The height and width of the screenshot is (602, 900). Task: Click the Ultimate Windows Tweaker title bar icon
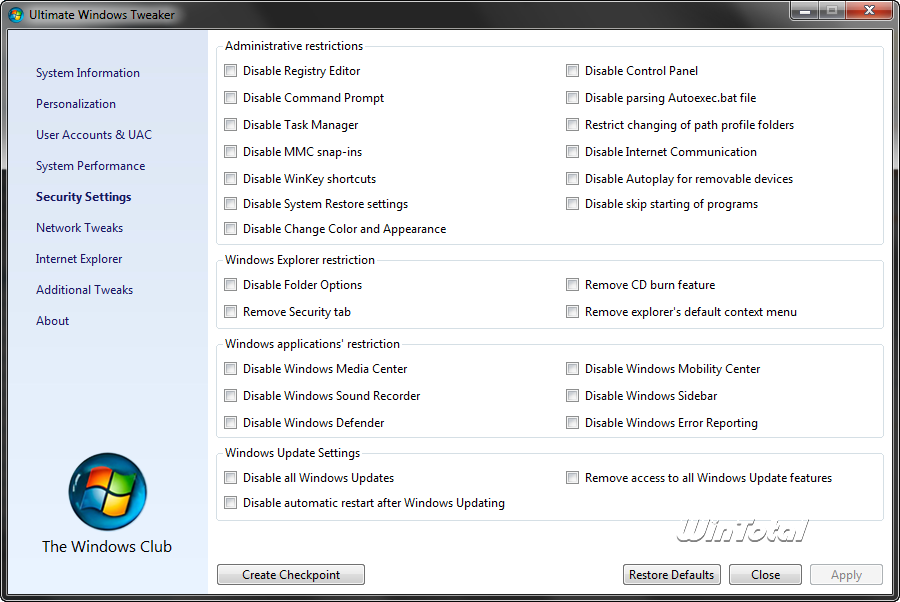[x=16, y=14]
